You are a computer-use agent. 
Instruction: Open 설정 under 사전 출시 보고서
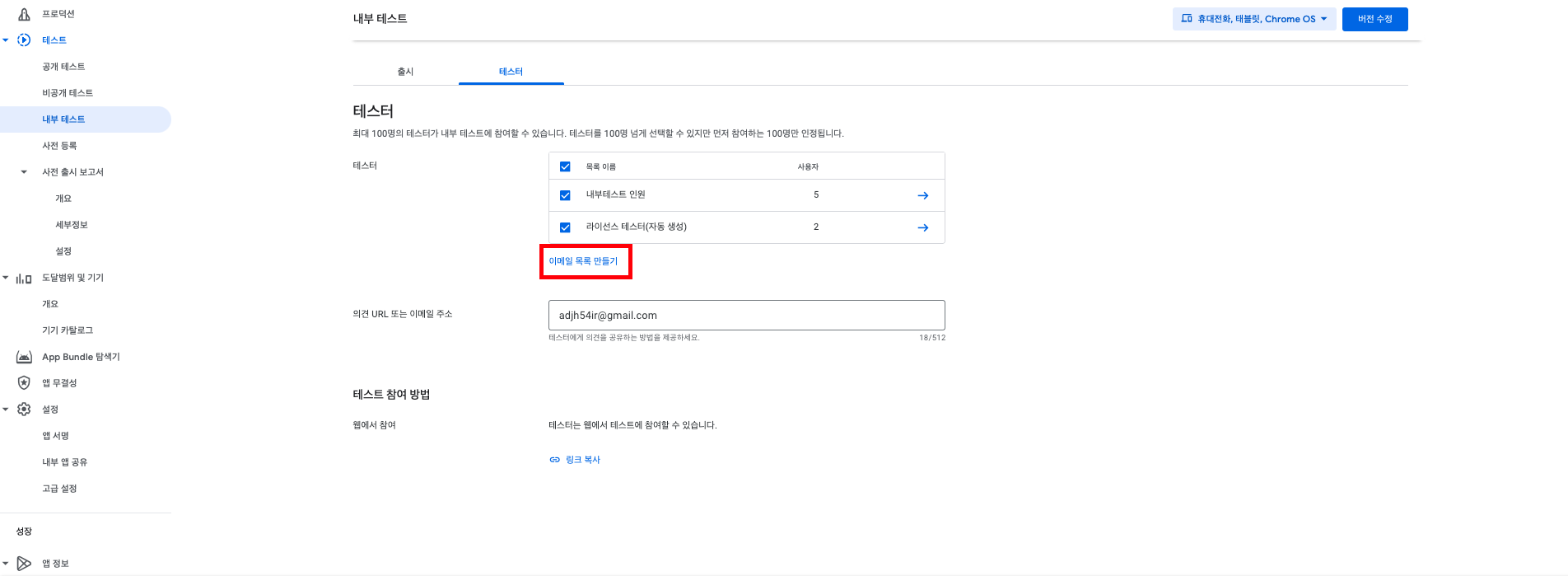[x=63, y=251]
